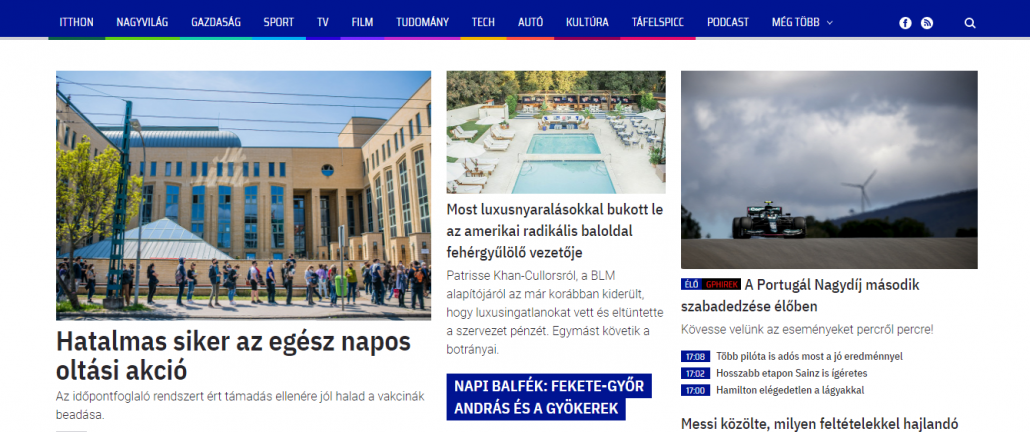
Task: Open the Formula 1 car photo
Action: pyautogui.click(x=829, y=169)
